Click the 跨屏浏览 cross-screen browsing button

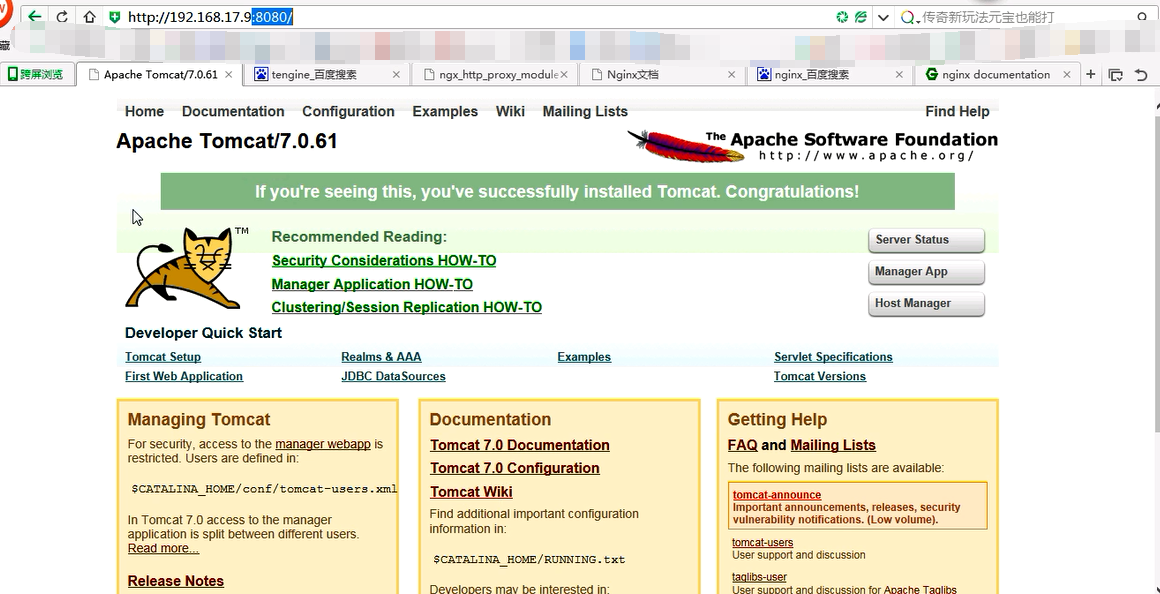coord(36,74)
